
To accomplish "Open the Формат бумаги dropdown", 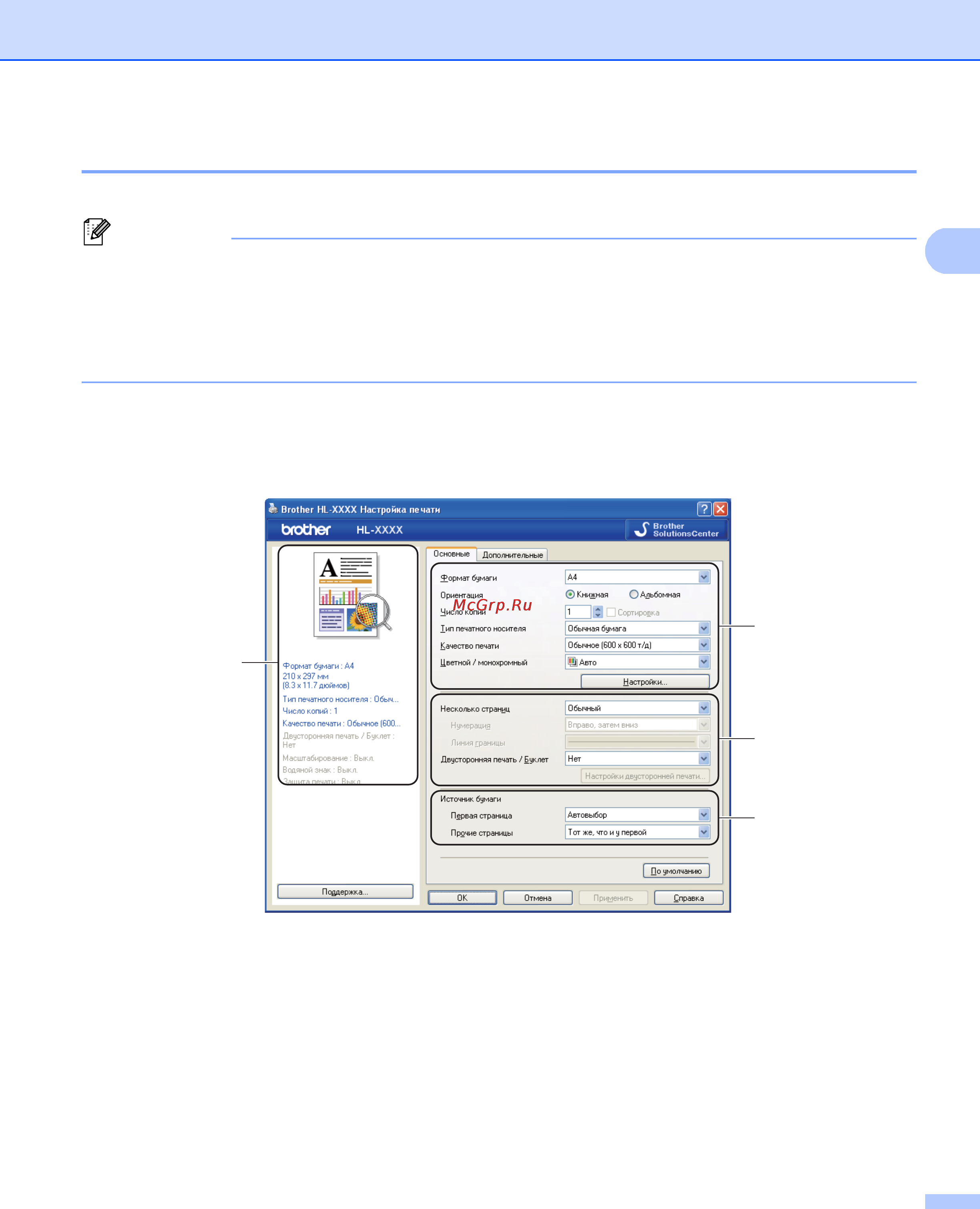I will coord(637,577).
